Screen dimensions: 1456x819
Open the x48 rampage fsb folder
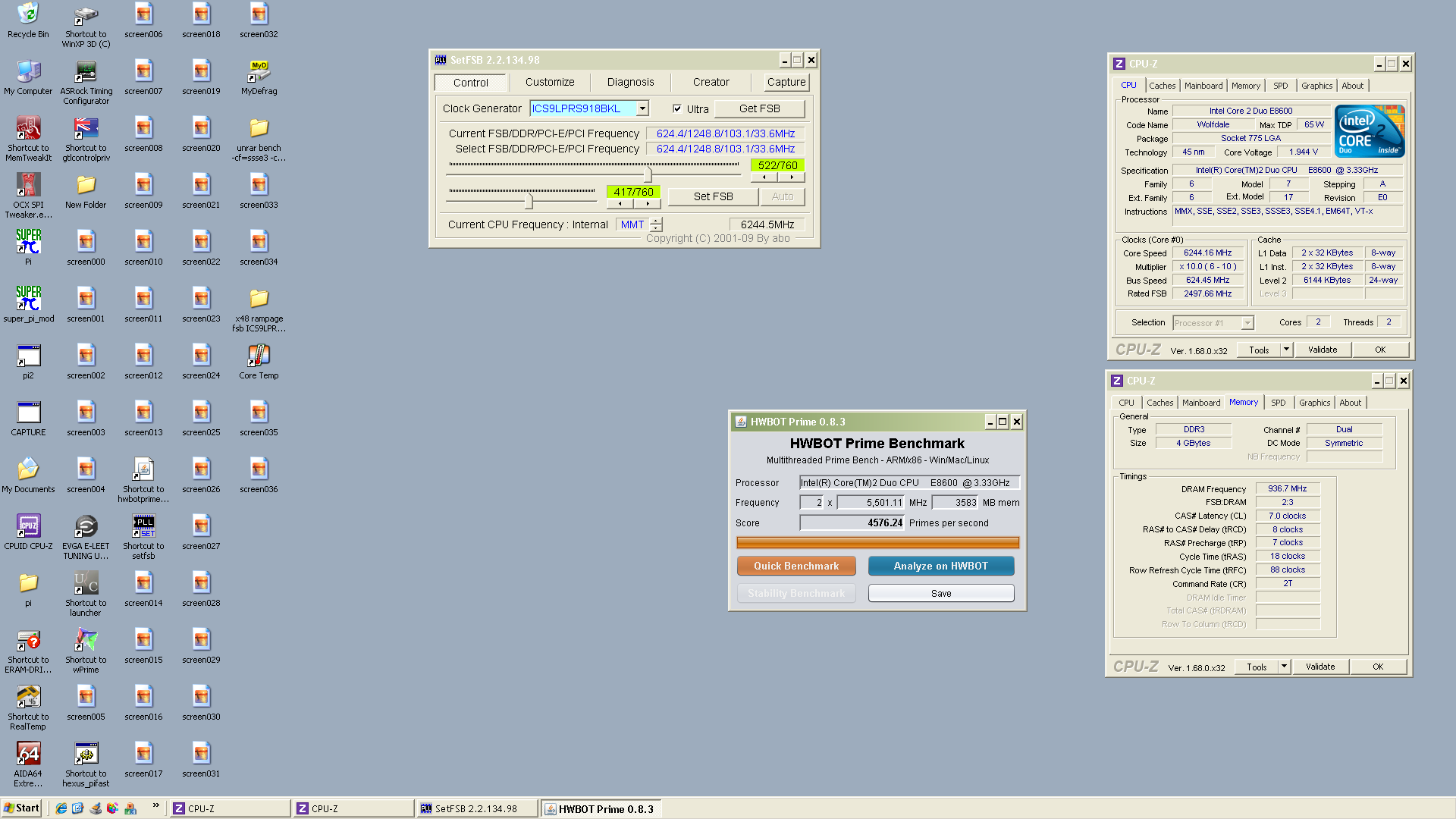click(x=259, y=309)
